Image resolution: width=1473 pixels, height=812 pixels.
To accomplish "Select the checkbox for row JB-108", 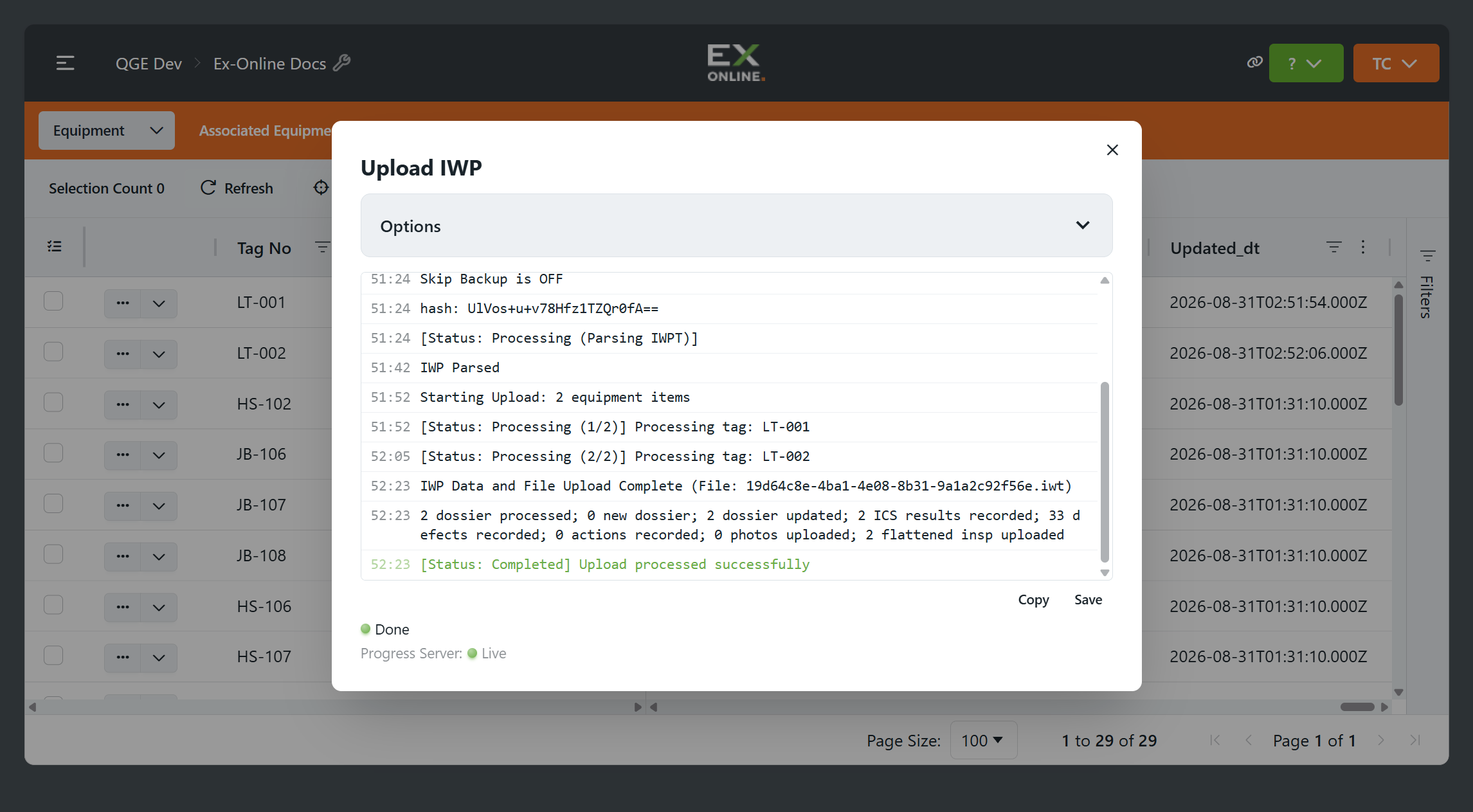I will pos(53,554).
